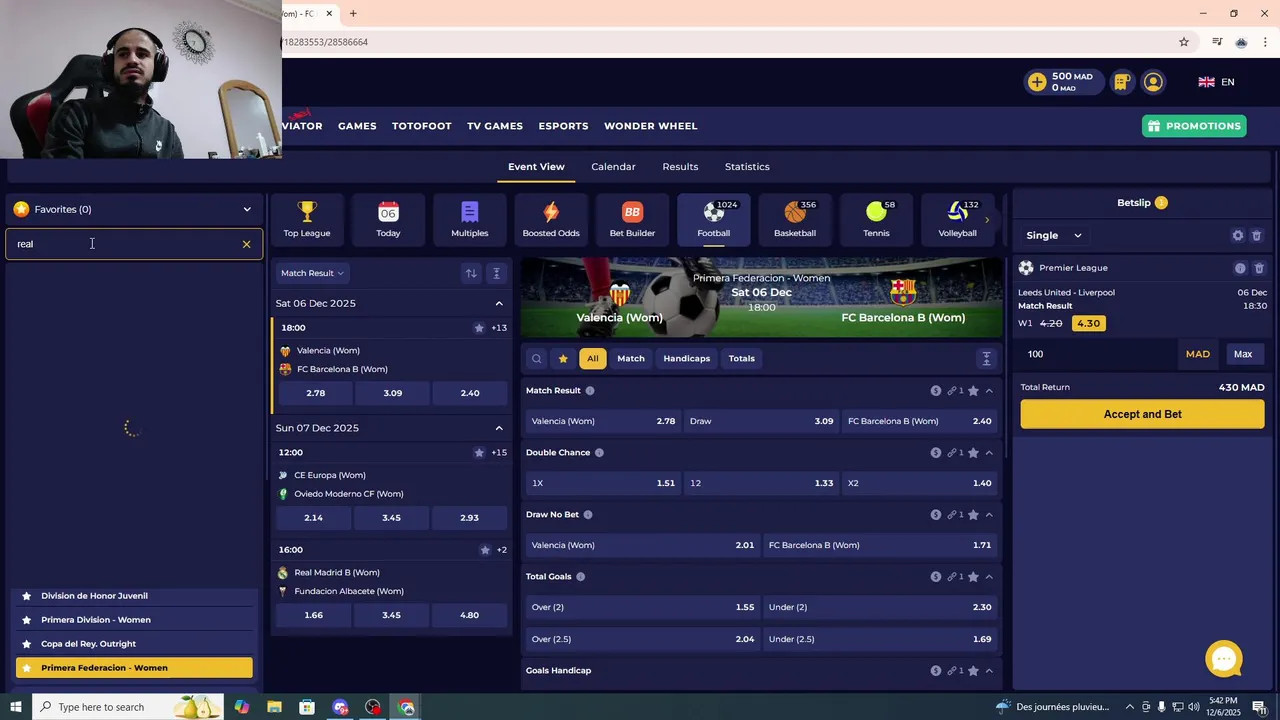Open market search magnifier icon
The width and height of the screenshot is (1280, 720).
coord(537,358)
